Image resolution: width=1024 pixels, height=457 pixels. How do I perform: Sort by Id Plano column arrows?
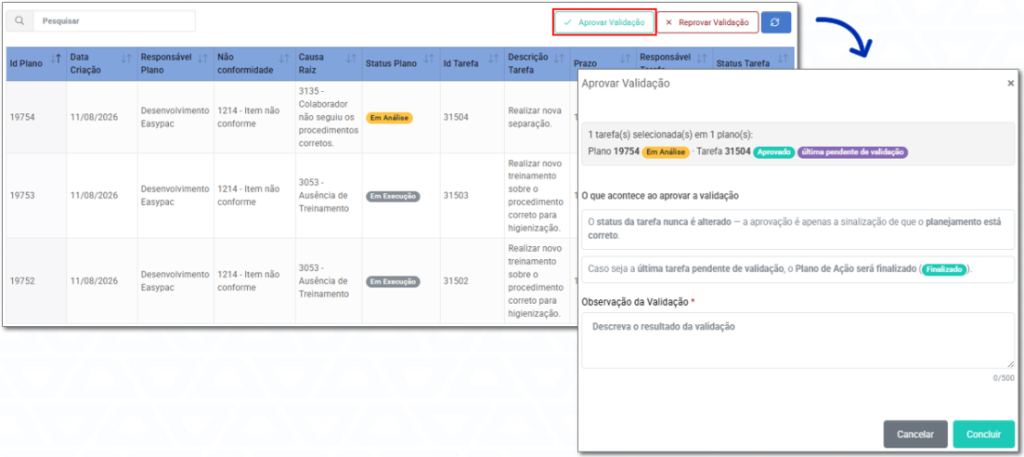pos(56,59)
